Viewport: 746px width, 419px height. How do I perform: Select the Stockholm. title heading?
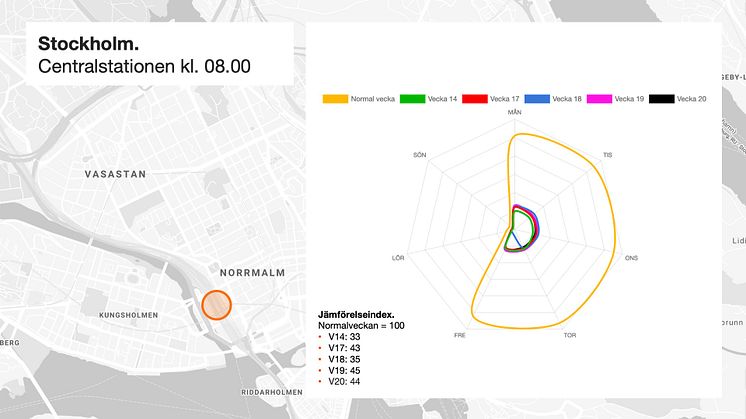pos(88,44)
